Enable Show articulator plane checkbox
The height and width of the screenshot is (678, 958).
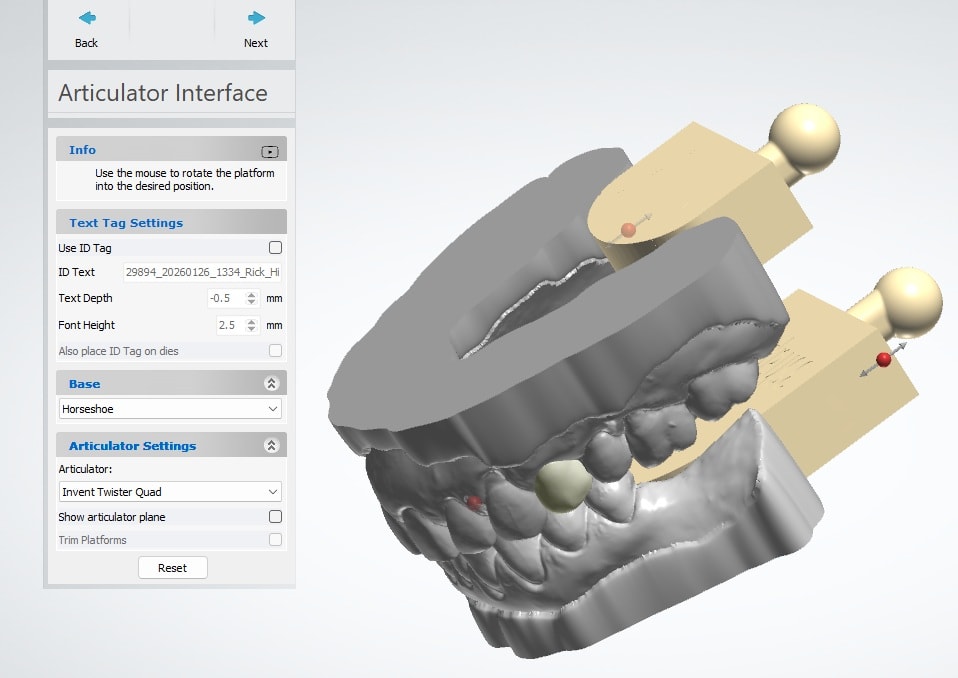[x=276, y=517]
